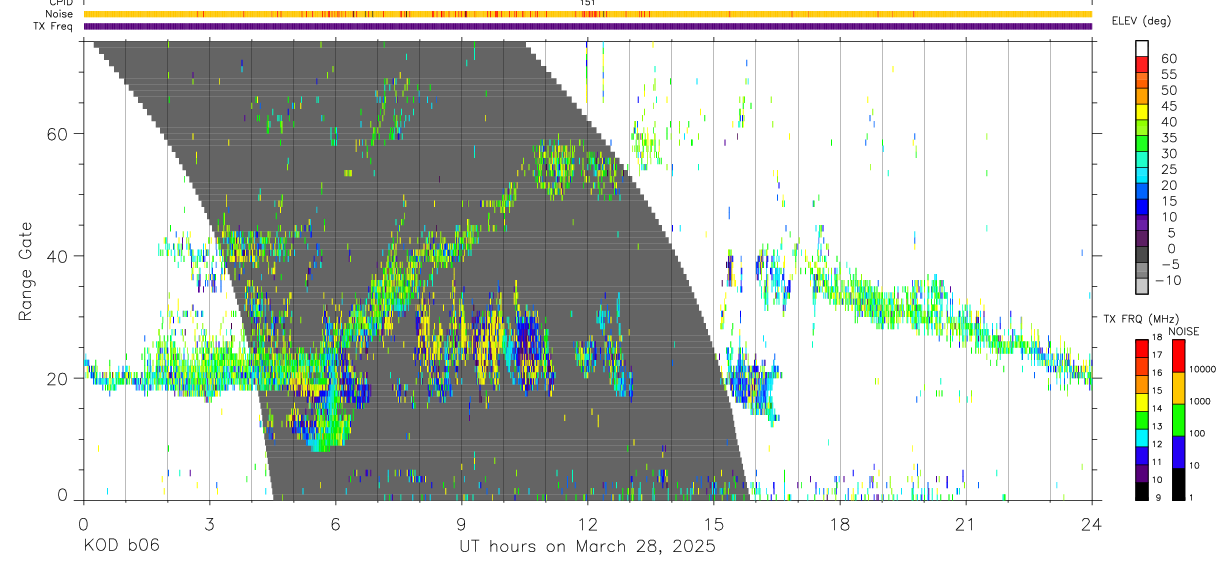
Task: Click the 'ELEV (deg)' colorbar title
Action: click(x=1142, y=21)
